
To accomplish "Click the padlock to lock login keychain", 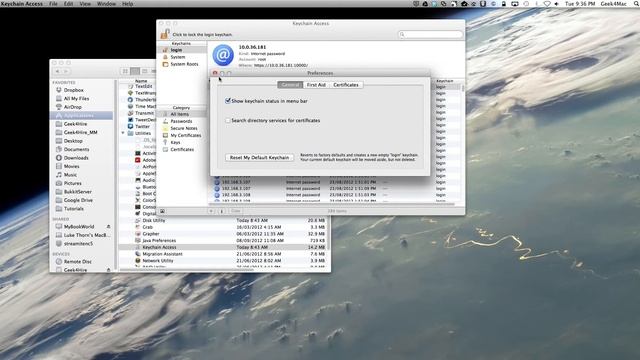I will [165, 34].
